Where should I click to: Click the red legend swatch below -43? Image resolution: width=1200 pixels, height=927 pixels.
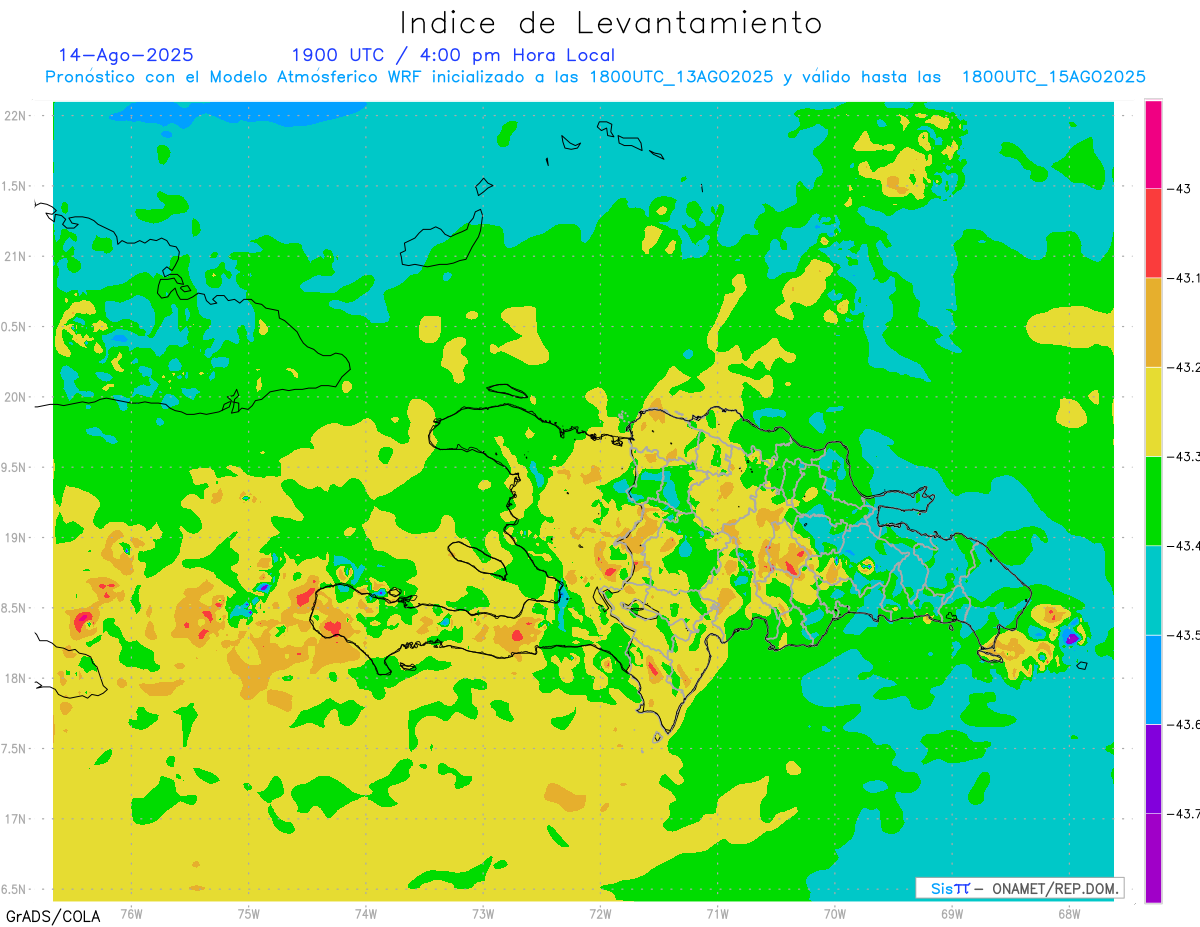coord(1153,233)
